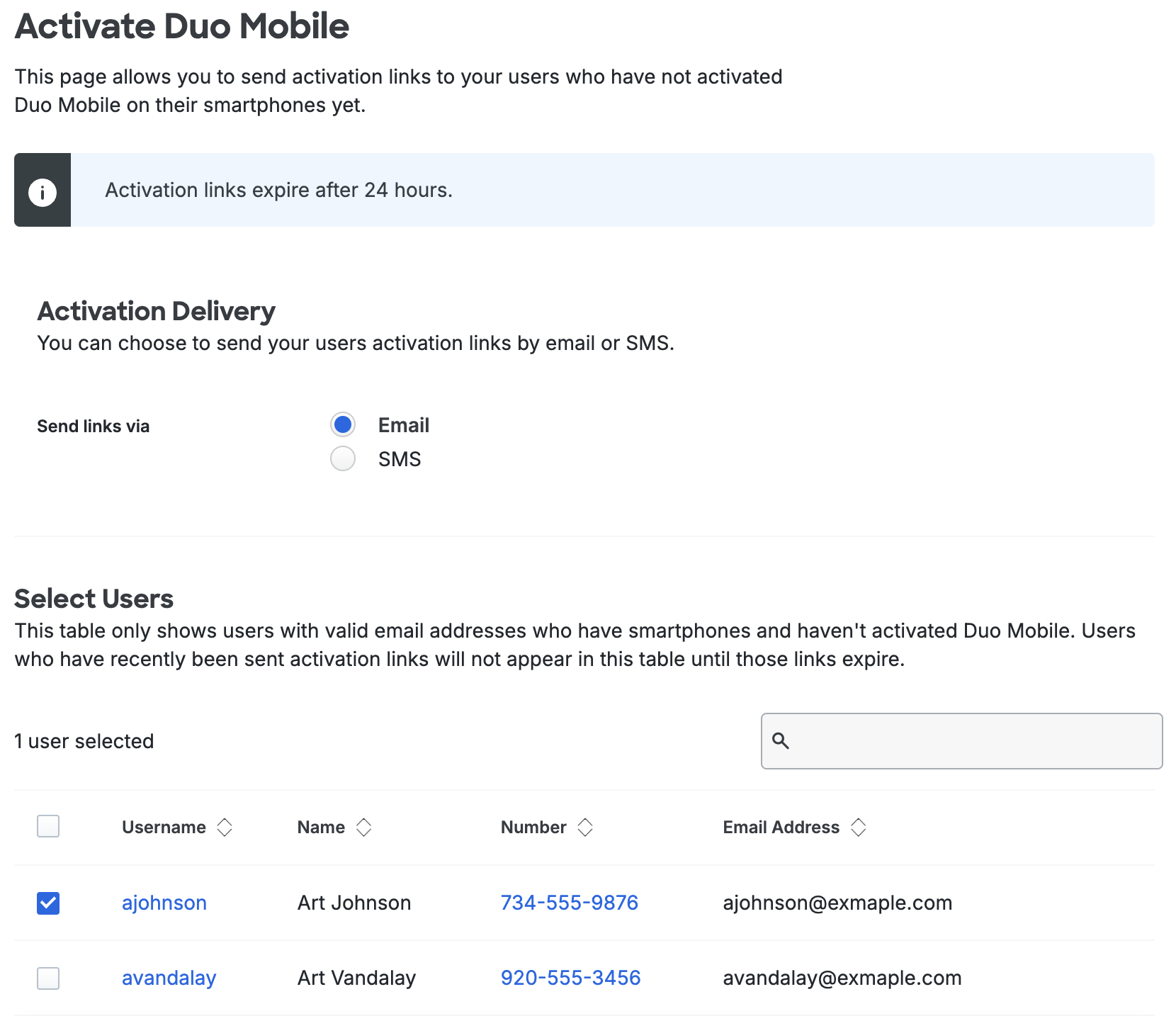
Task: Expand sorting options on Name column
Action: (364, 827)
